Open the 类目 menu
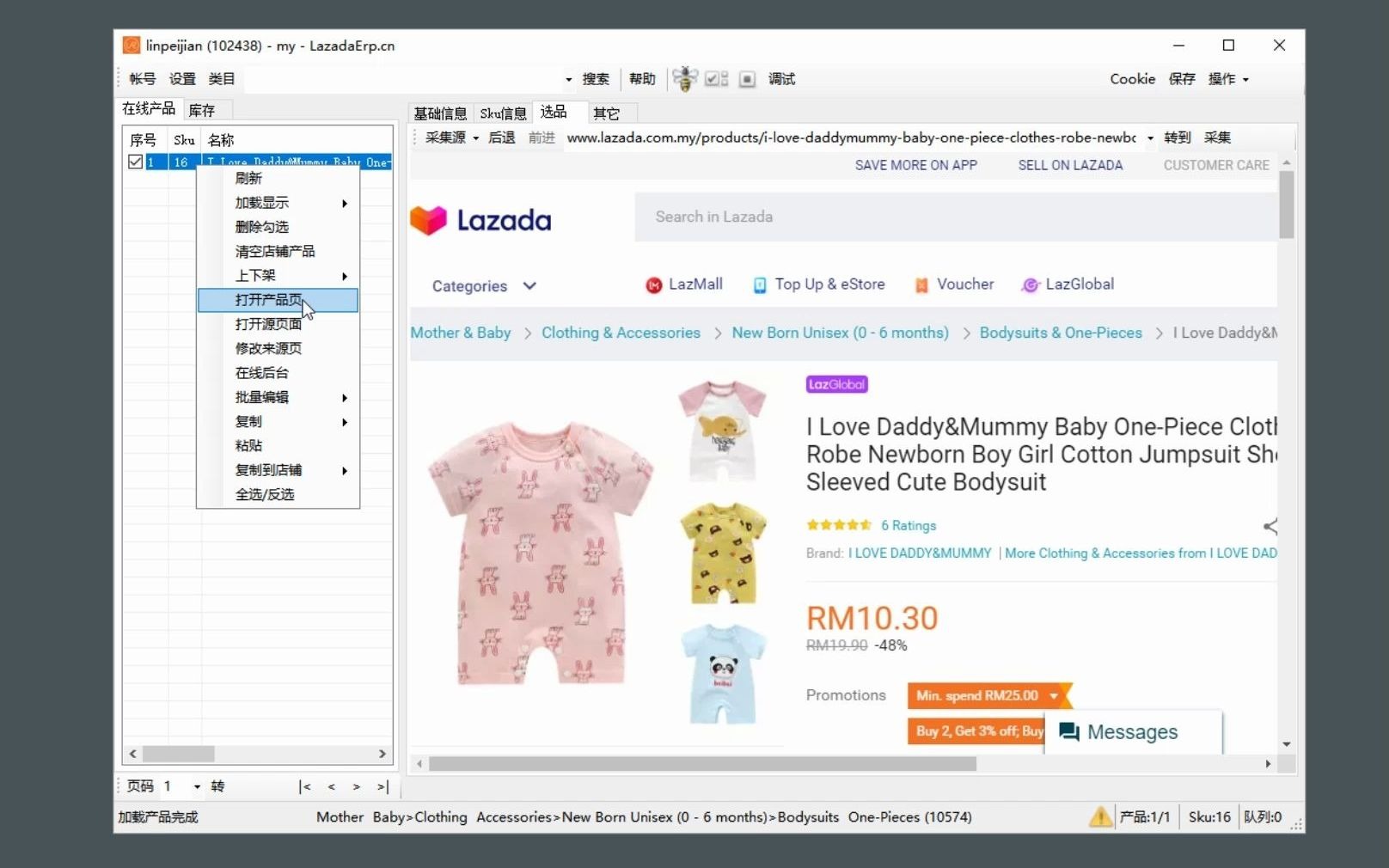The image size is (1389, 868). coord(222,79)
